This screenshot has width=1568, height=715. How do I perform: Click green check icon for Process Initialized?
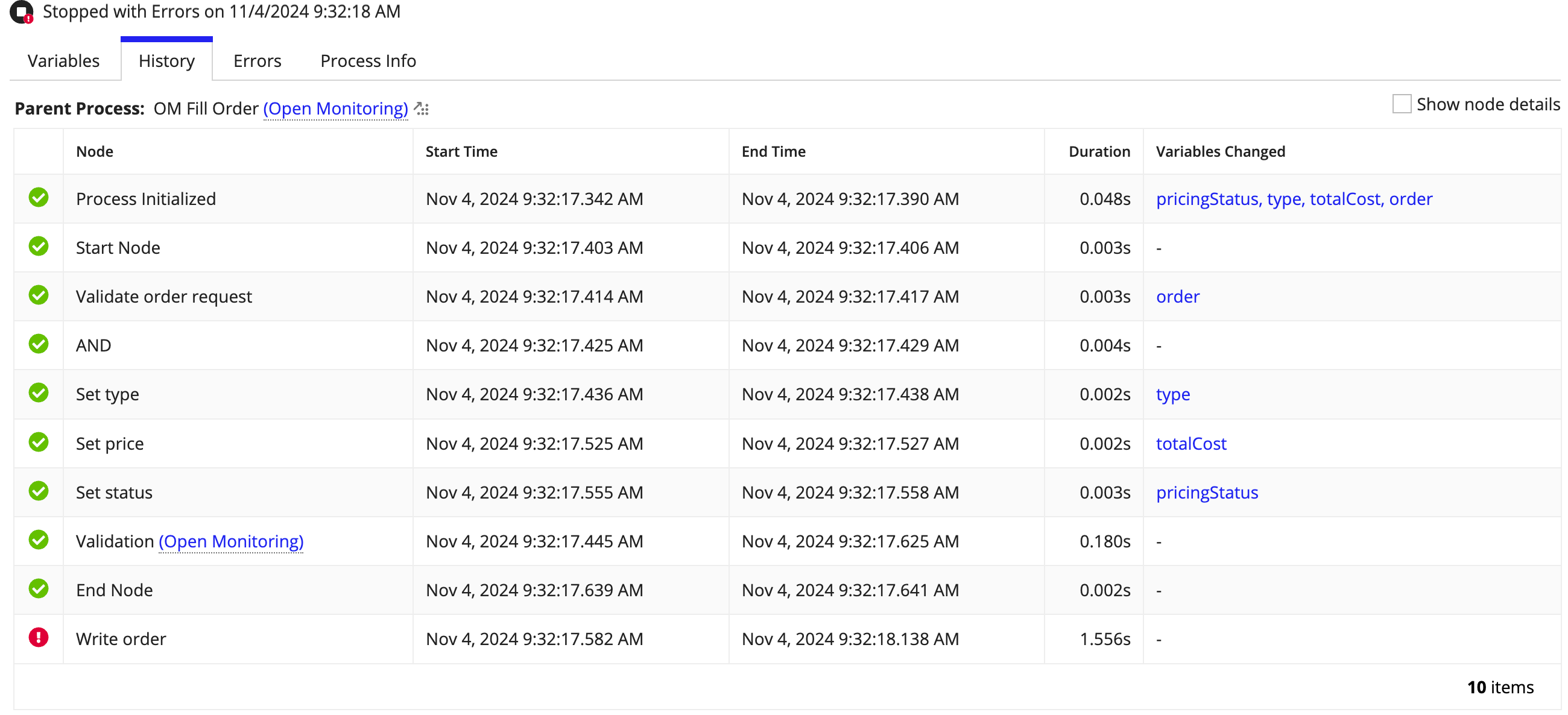click(39, 198)
